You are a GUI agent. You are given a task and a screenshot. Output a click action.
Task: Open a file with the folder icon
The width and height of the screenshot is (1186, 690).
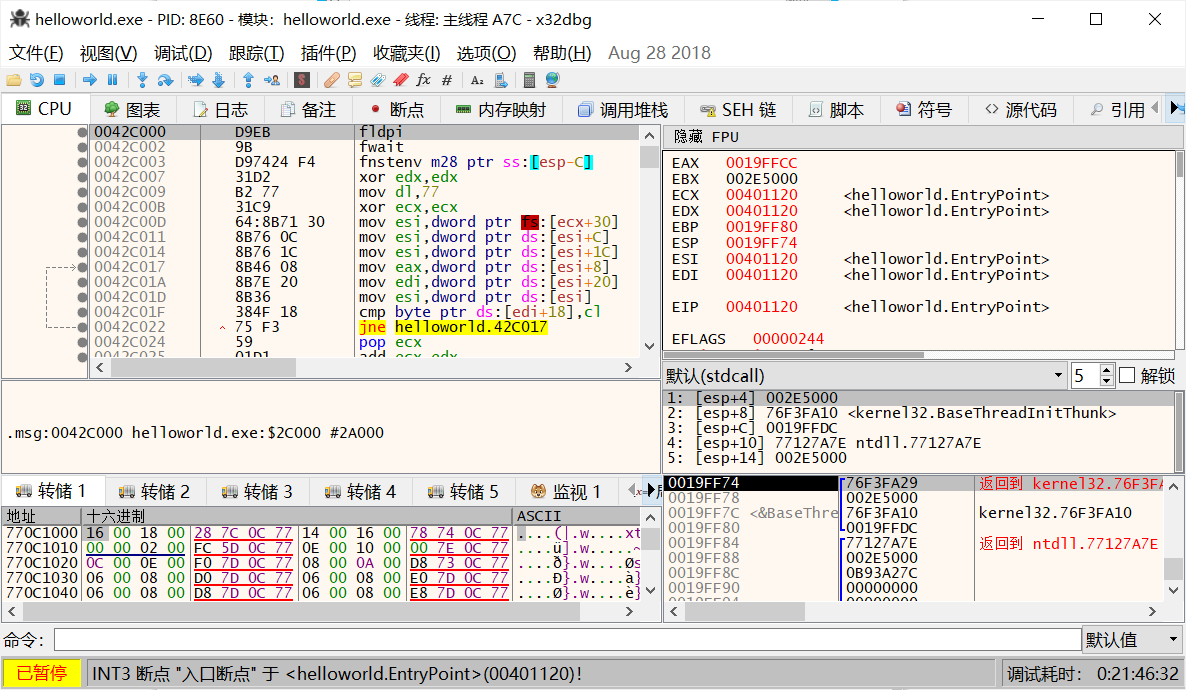click(14, 80)
